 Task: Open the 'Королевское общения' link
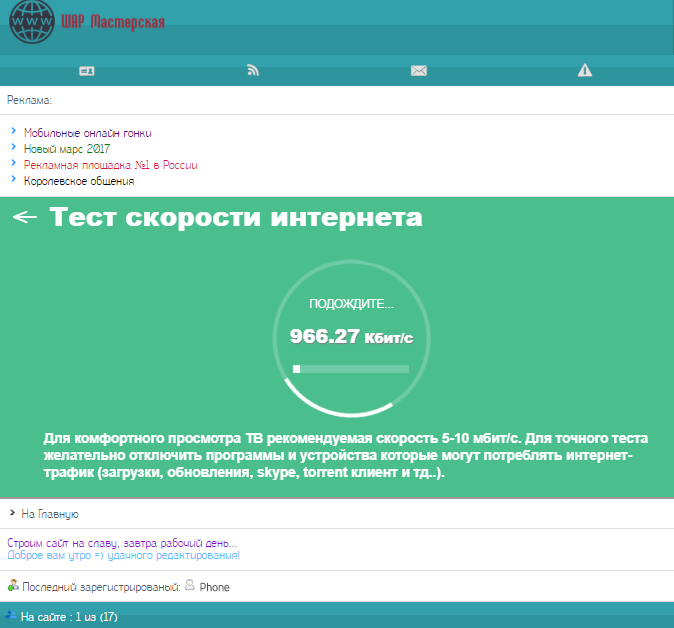pyautogui.click(x=79, y=181)
